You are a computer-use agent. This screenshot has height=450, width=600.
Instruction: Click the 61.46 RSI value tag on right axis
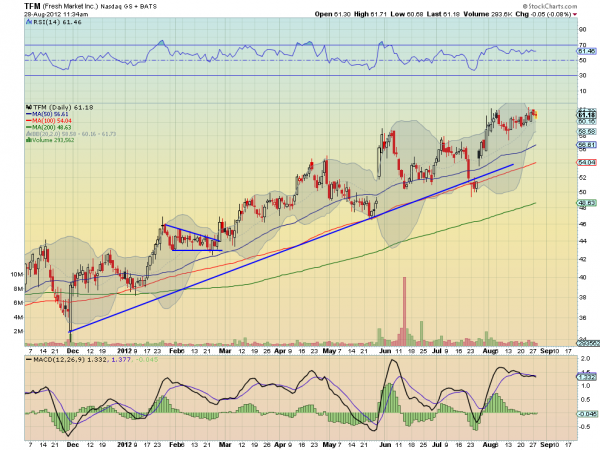click(x=587, y=51)
